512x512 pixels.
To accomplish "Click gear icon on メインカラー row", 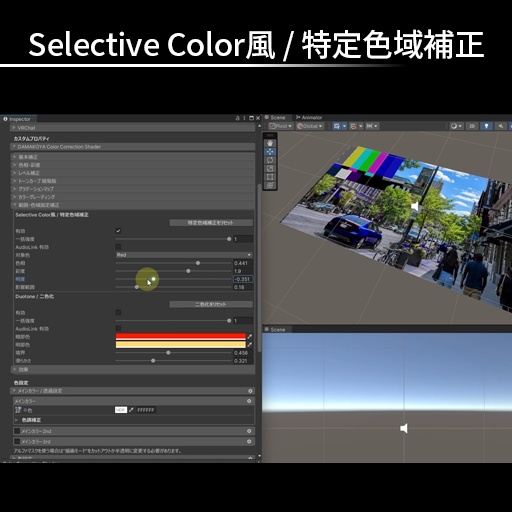I will [x=249, y=401].
